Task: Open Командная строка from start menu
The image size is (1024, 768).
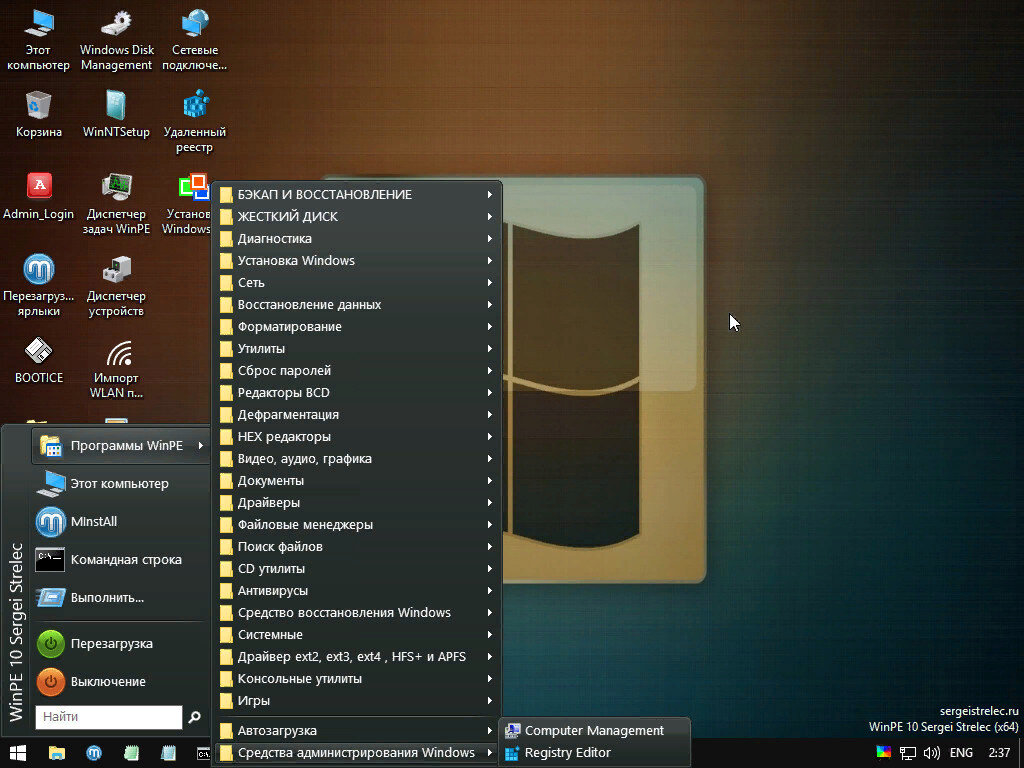Action: click(121, 560)
